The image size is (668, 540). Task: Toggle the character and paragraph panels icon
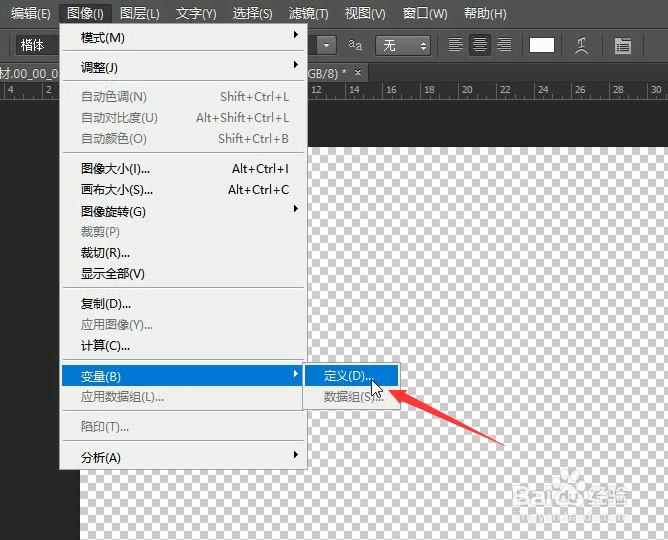[622, 45]
